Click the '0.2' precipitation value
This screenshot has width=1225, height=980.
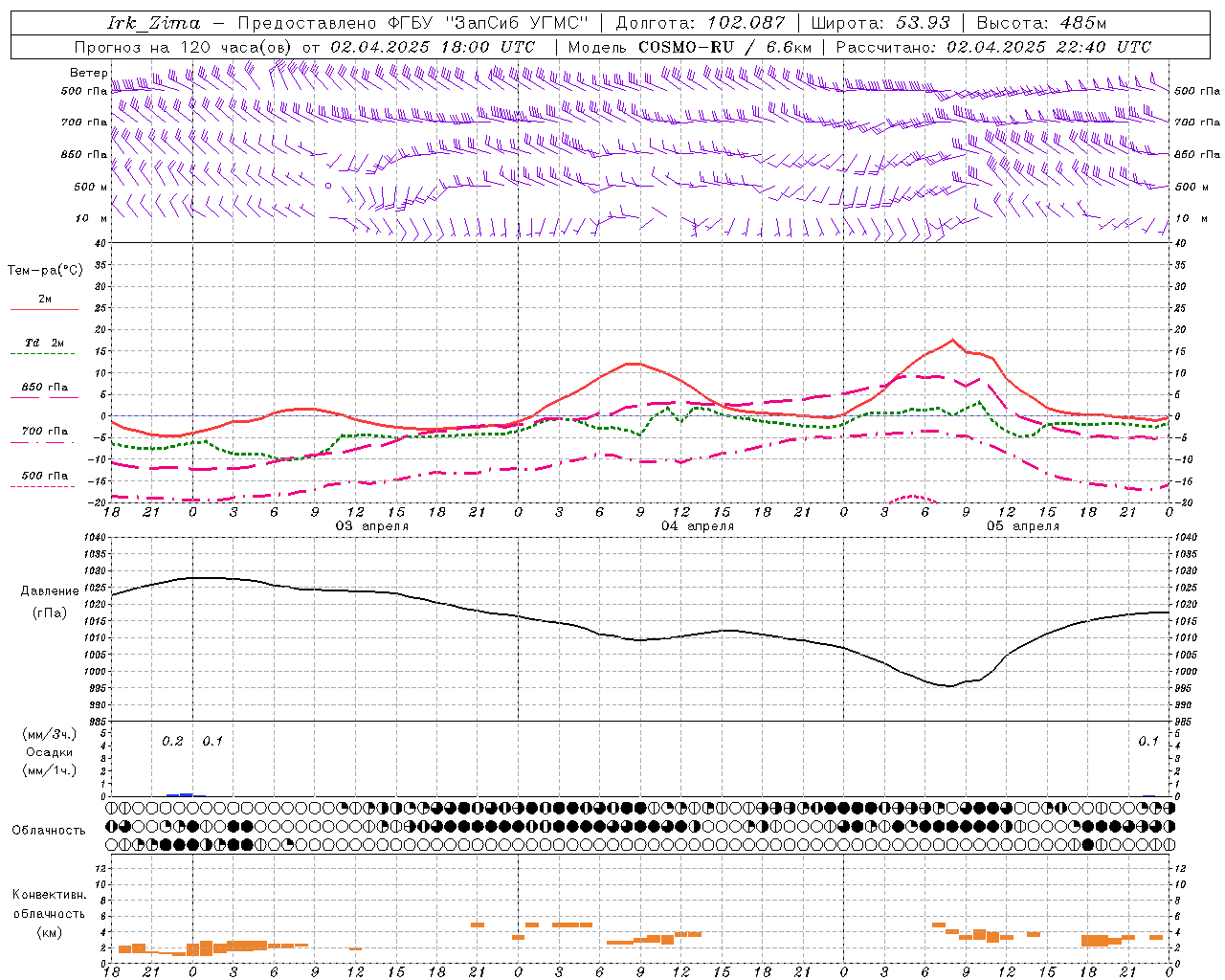[172, 742]
